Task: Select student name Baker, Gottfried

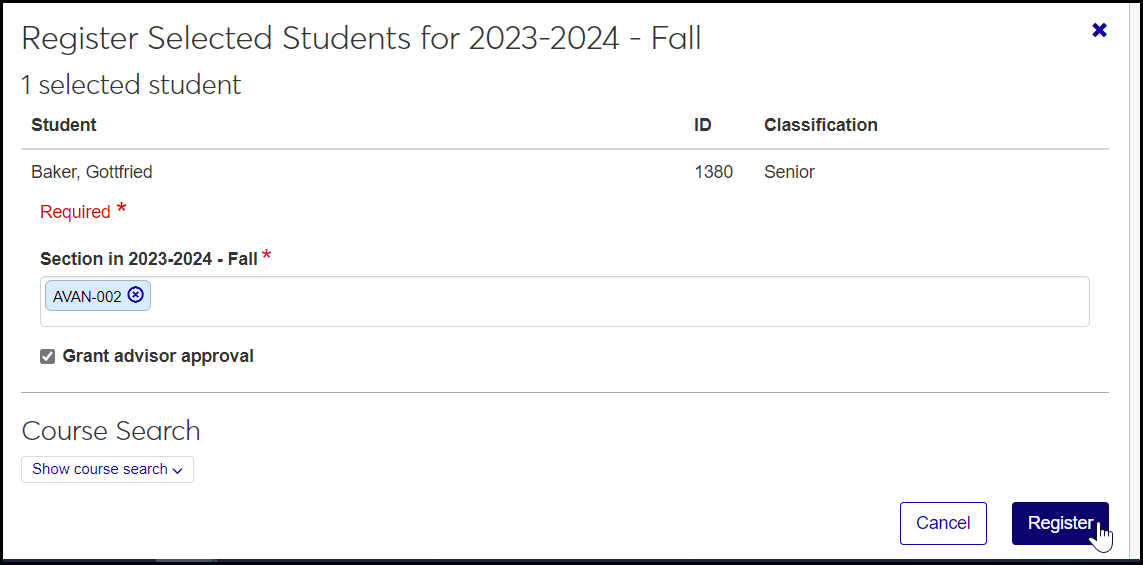Action: pyautogui.click(x=92, y=172)
